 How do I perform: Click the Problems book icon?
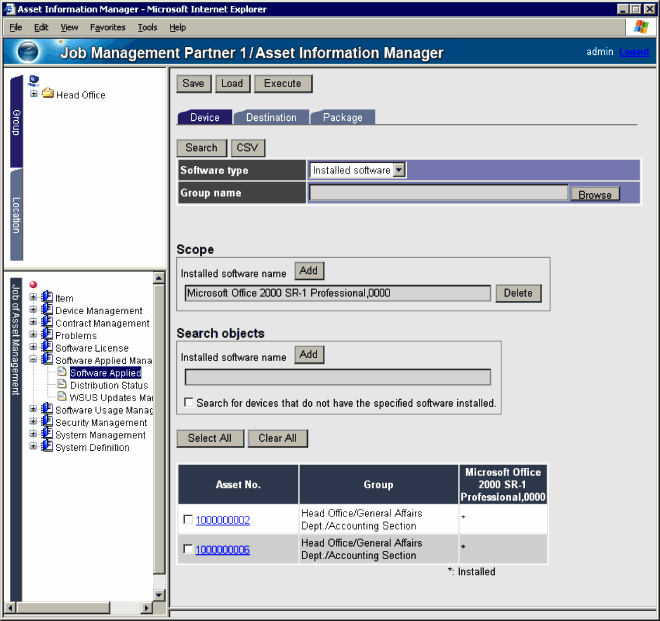point(47,336)
